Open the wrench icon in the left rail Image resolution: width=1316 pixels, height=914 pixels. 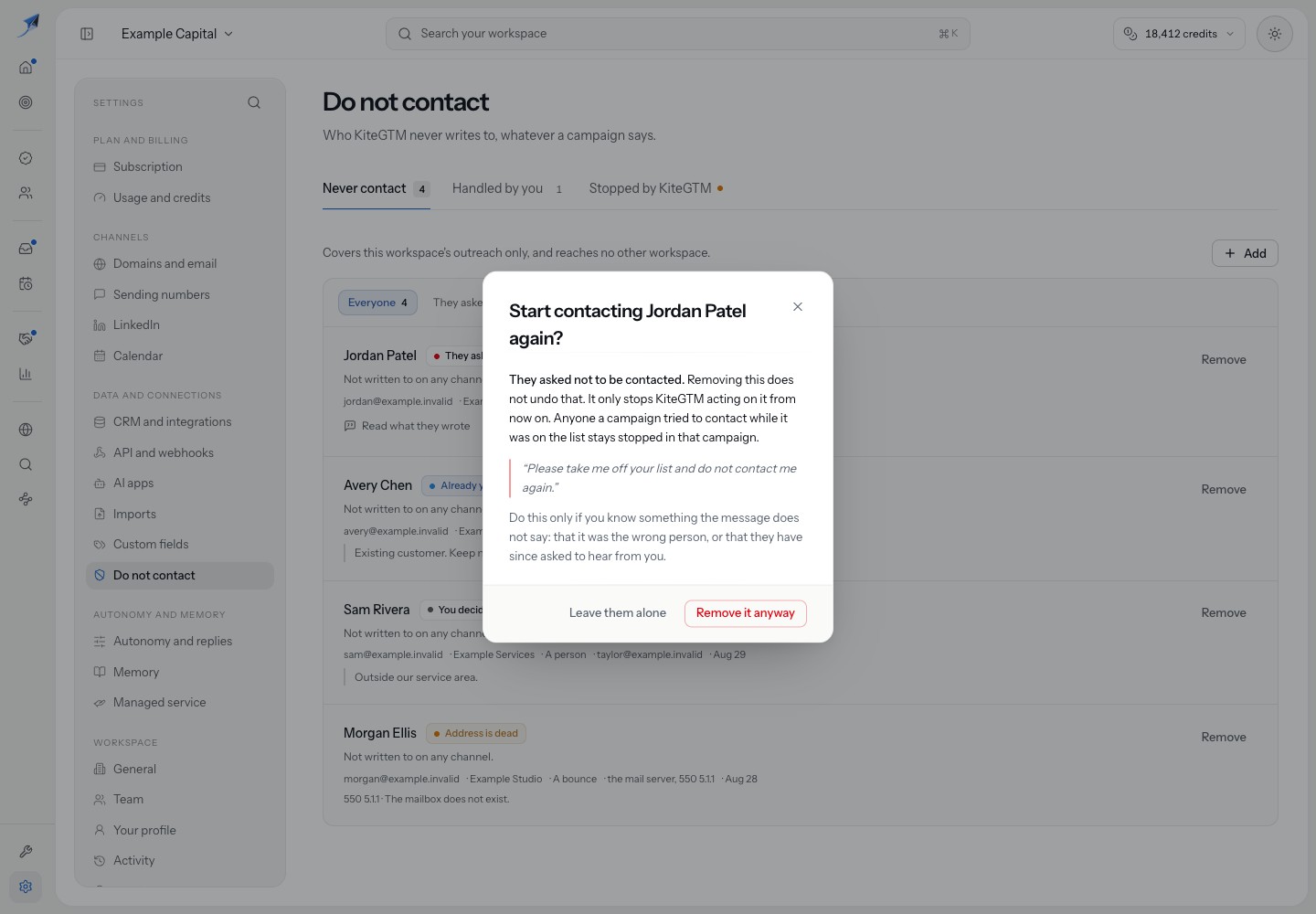tap(26, 852)
